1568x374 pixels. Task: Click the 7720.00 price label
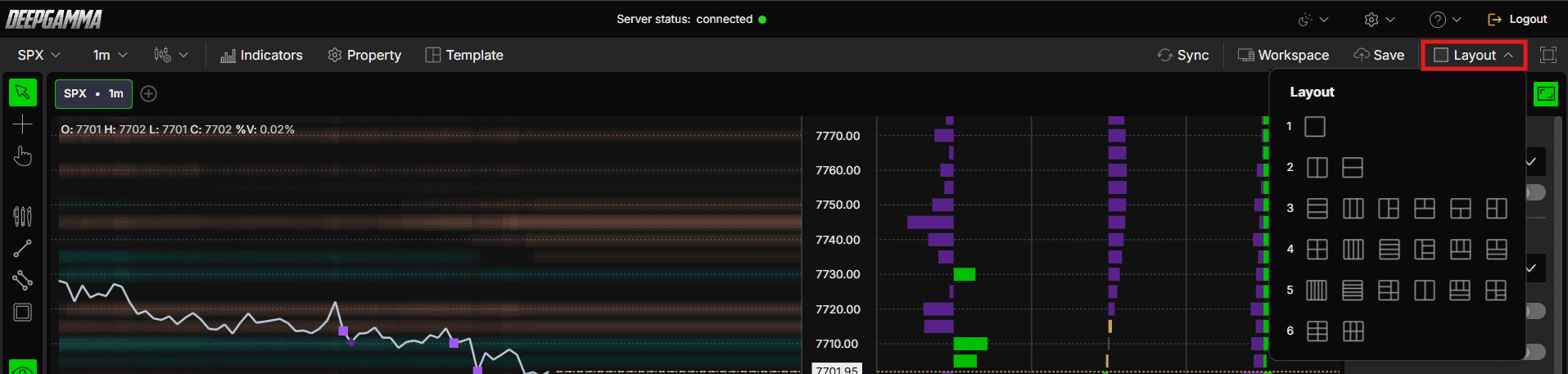(838, 309)
